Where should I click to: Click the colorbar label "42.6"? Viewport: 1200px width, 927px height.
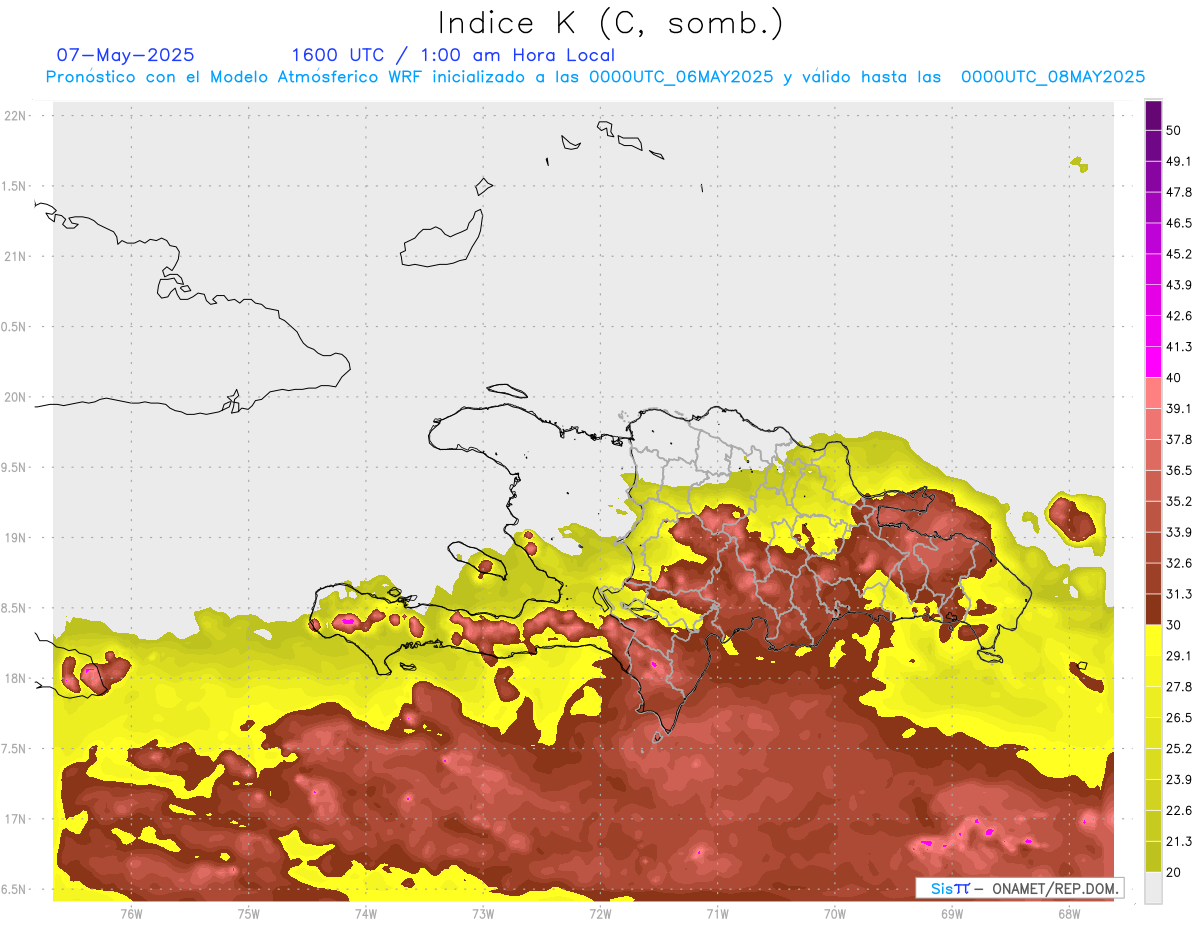1179,316
